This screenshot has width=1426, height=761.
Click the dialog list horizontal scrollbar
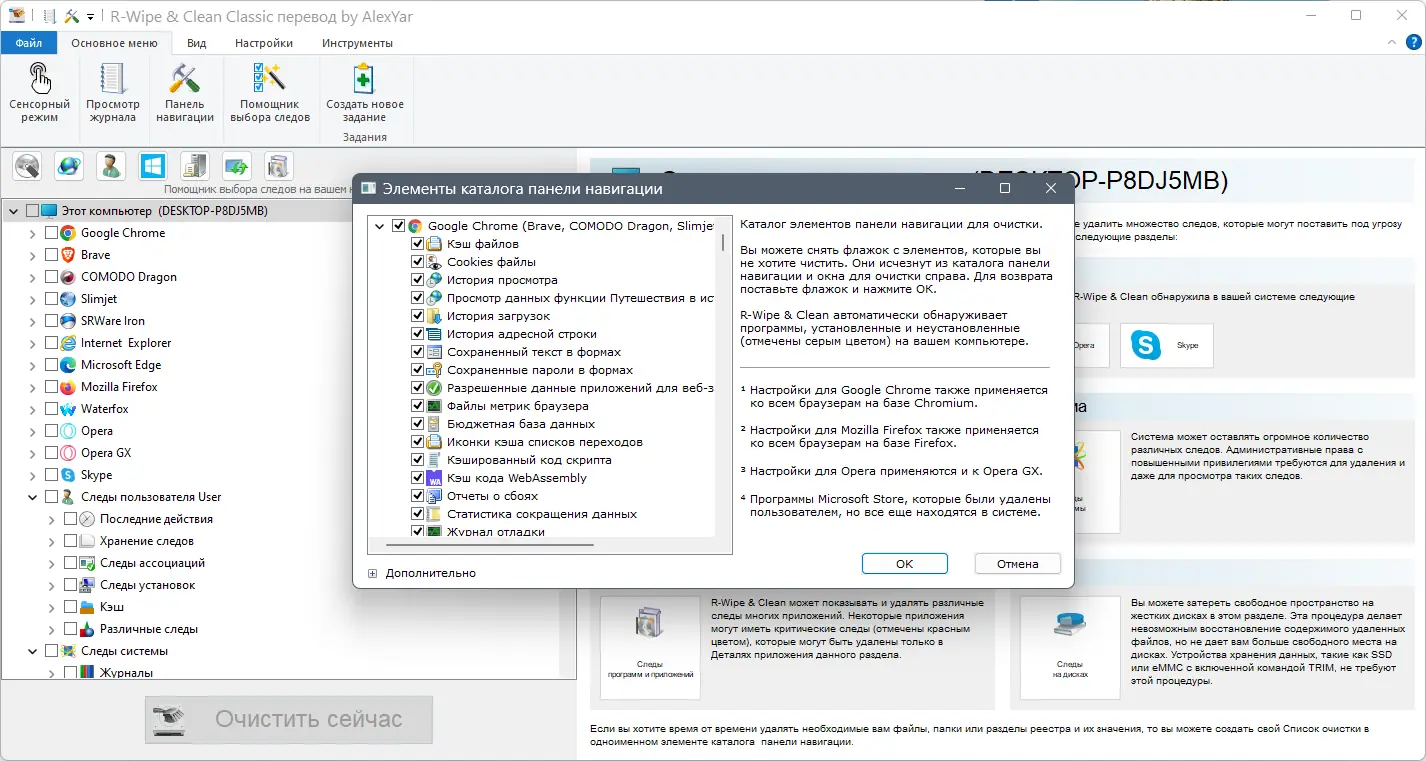point(490,546)
